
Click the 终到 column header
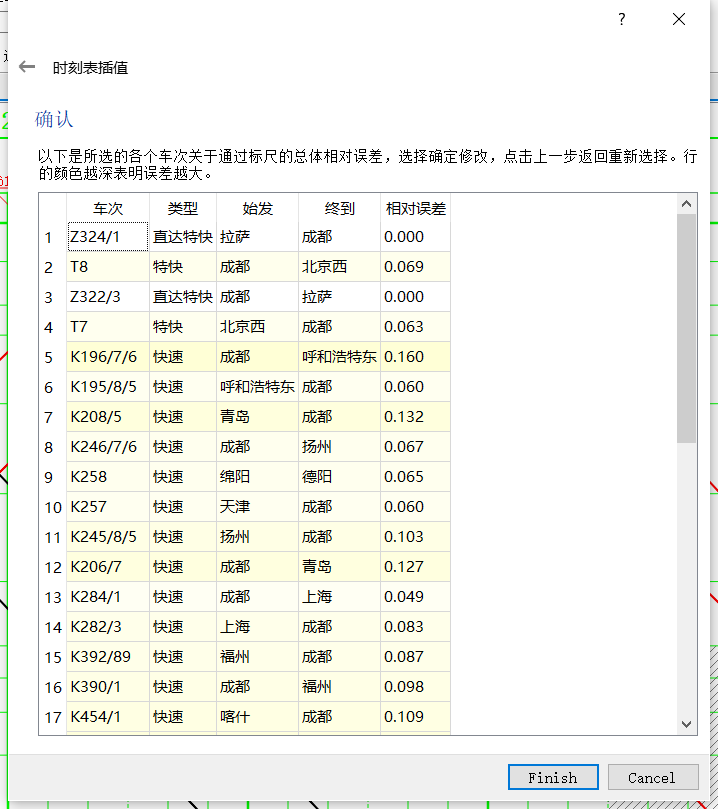click(339, 208)
